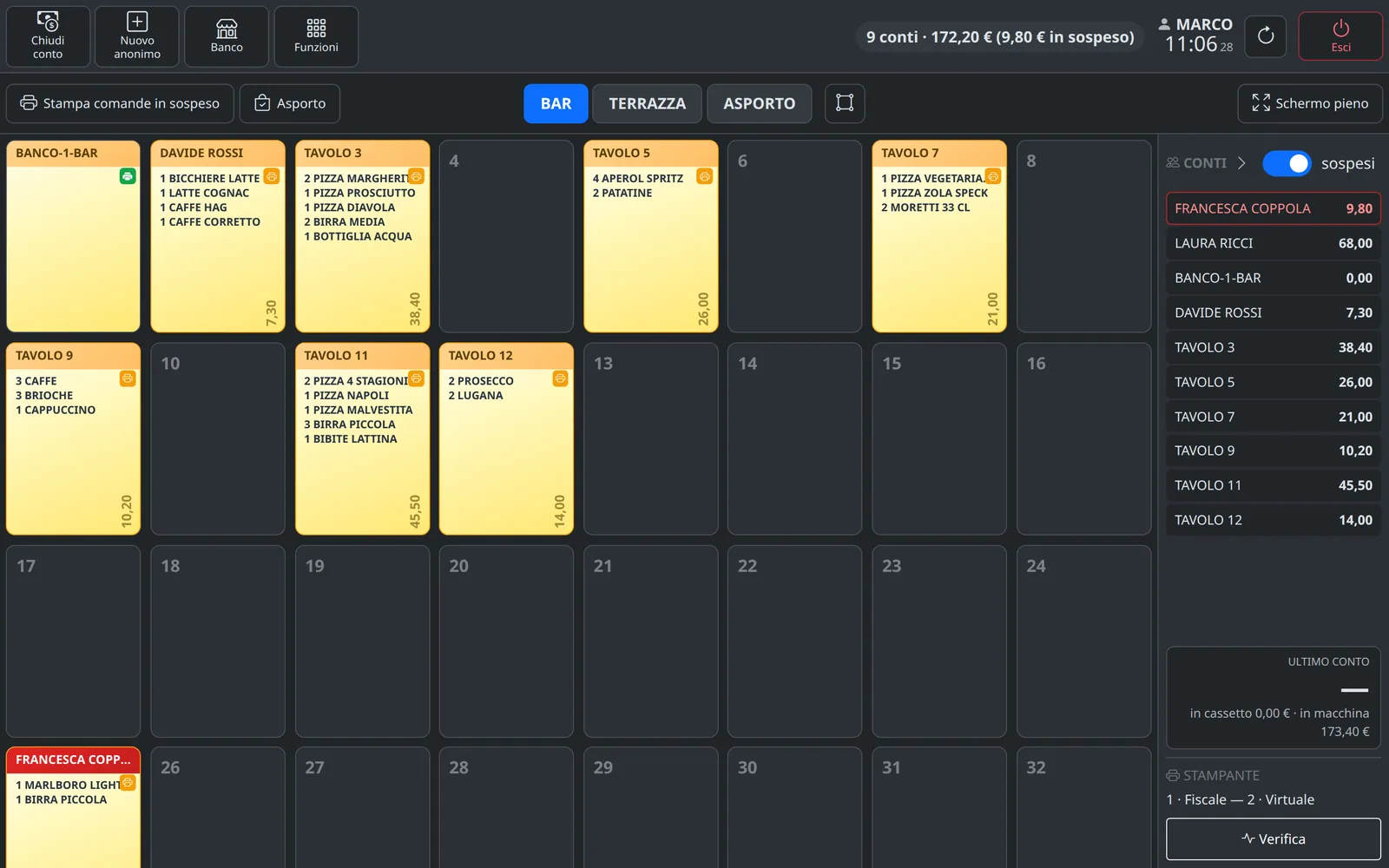Select the TAVOLO 5 row showing 26,00
The height and width of the screenshot is (868, 1389).
(1274, 382)
